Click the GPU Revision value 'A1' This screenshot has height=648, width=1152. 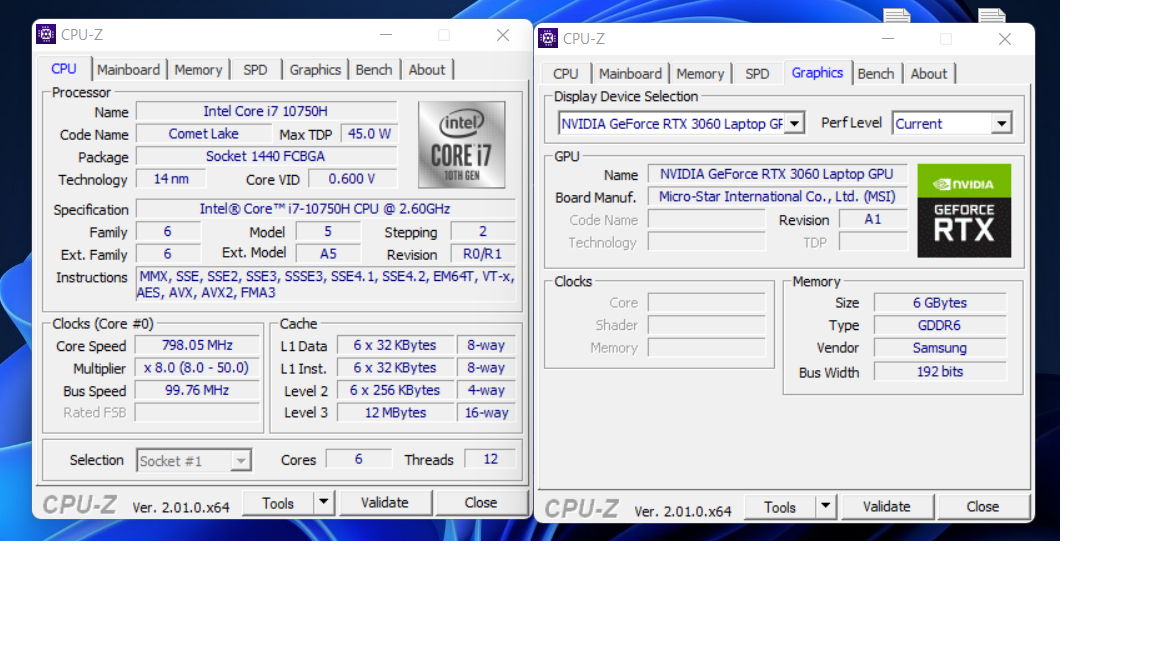pyautogui.click(x=873, y=219)
